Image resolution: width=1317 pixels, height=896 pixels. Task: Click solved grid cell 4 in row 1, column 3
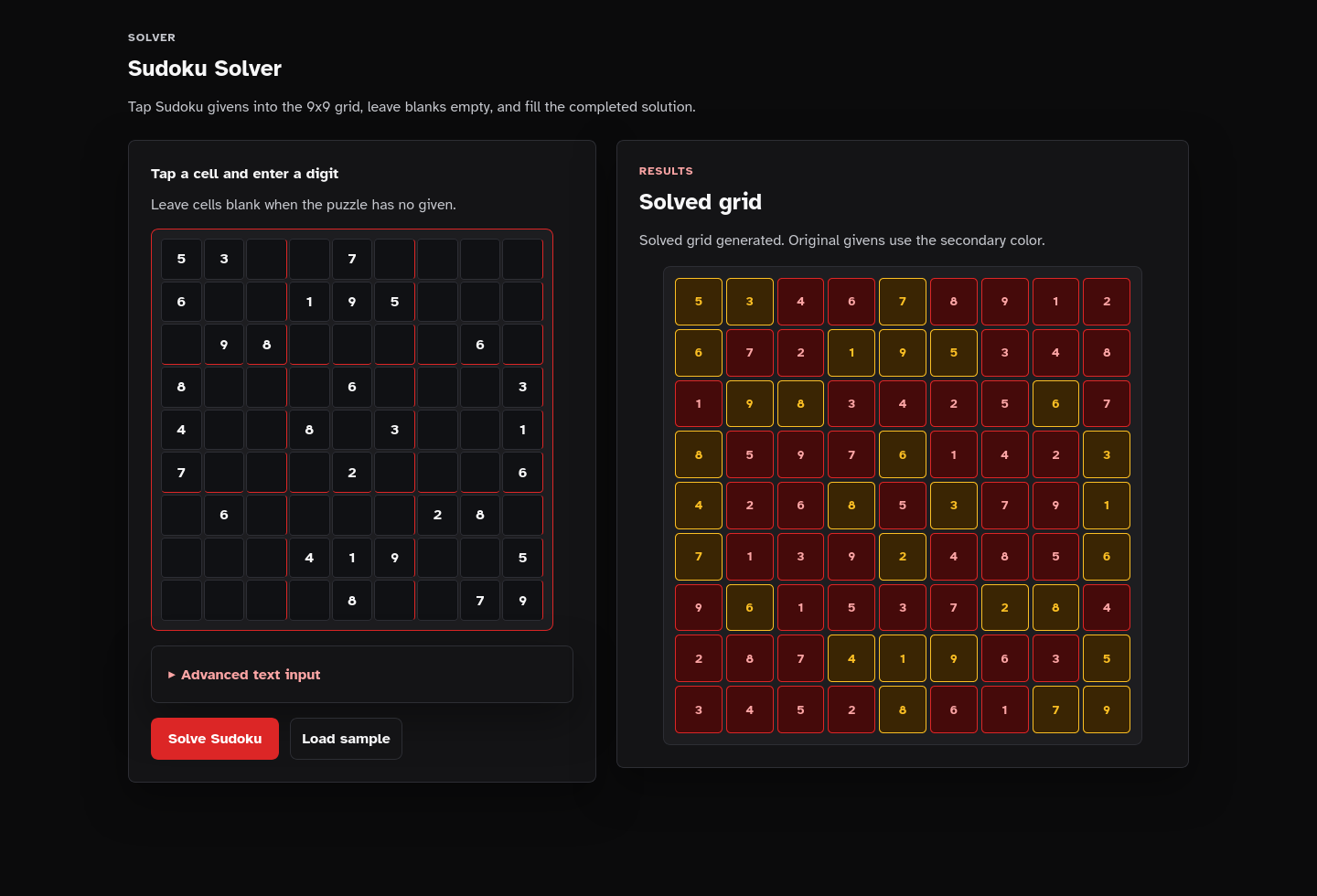[800, 302]
